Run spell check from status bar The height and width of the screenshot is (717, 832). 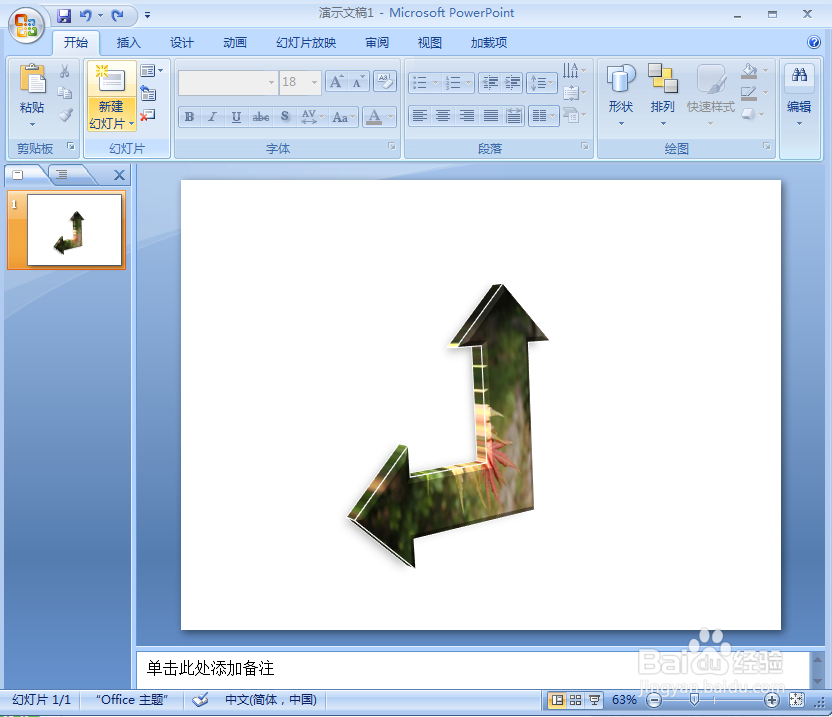200,700
